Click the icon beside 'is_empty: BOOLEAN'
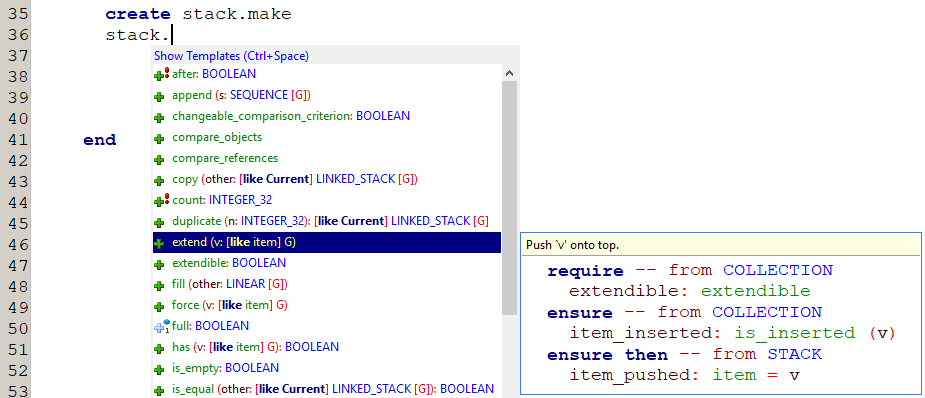This screenshot has width=925, height=398. point(159,369)
